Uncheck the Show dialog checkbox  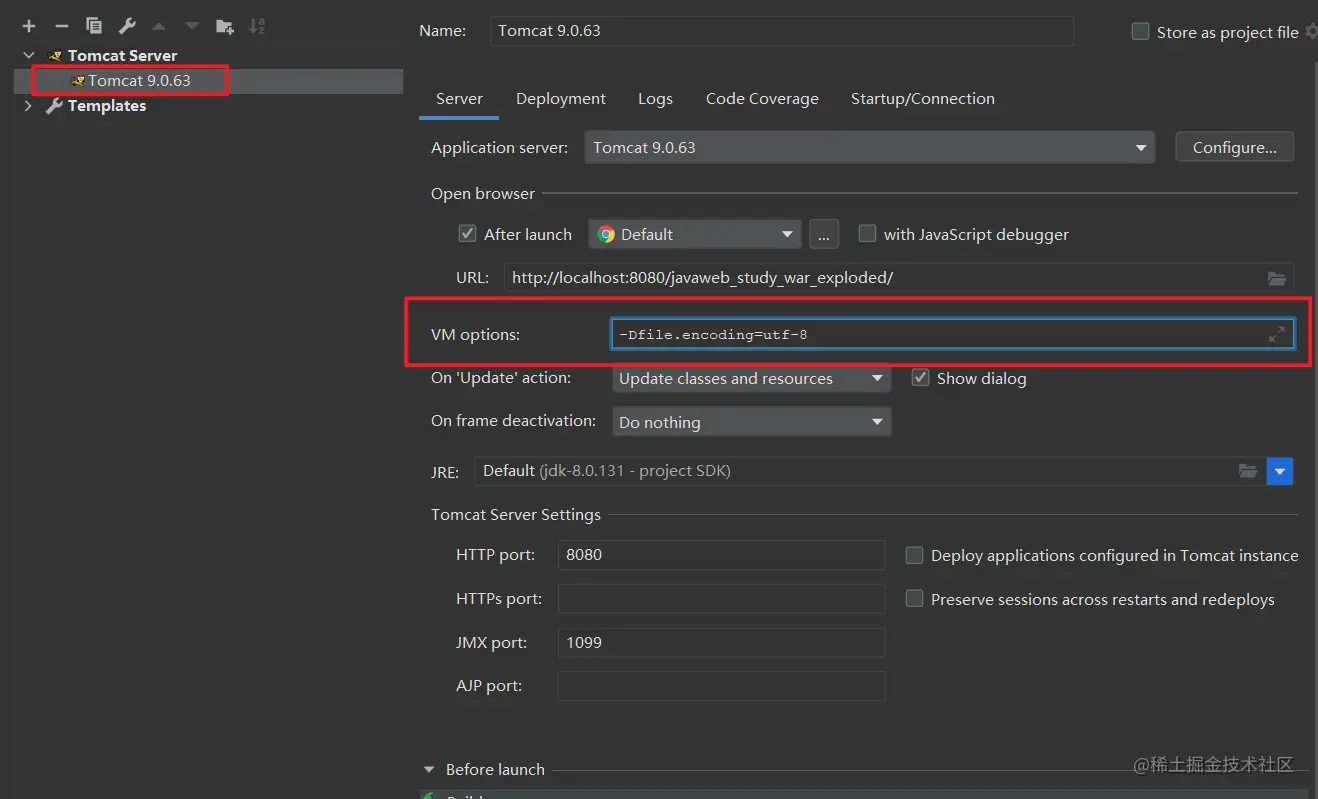[x=921, y=378]
